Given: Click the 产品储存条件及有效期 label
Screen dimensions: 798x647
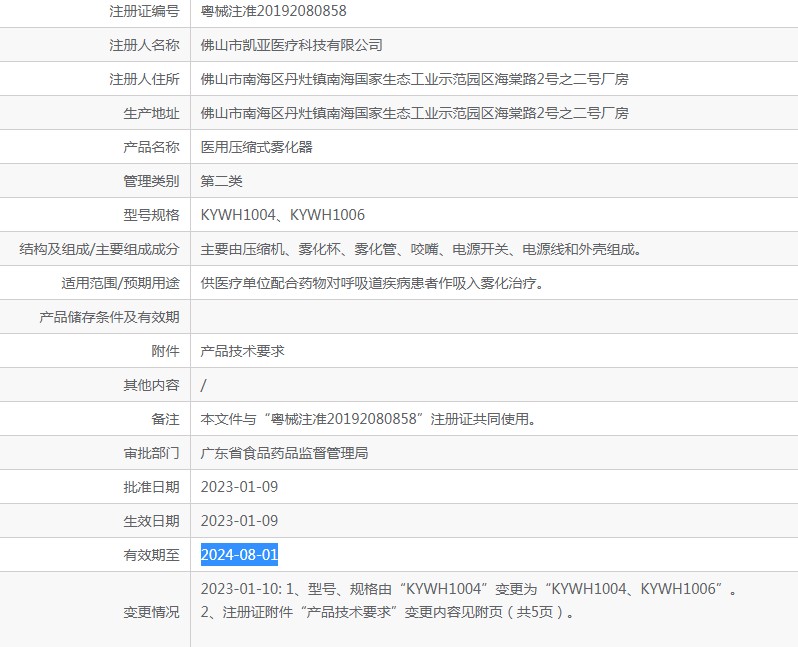Looking at the screenshot, I should pyautogui.click(x=109, y=317).
